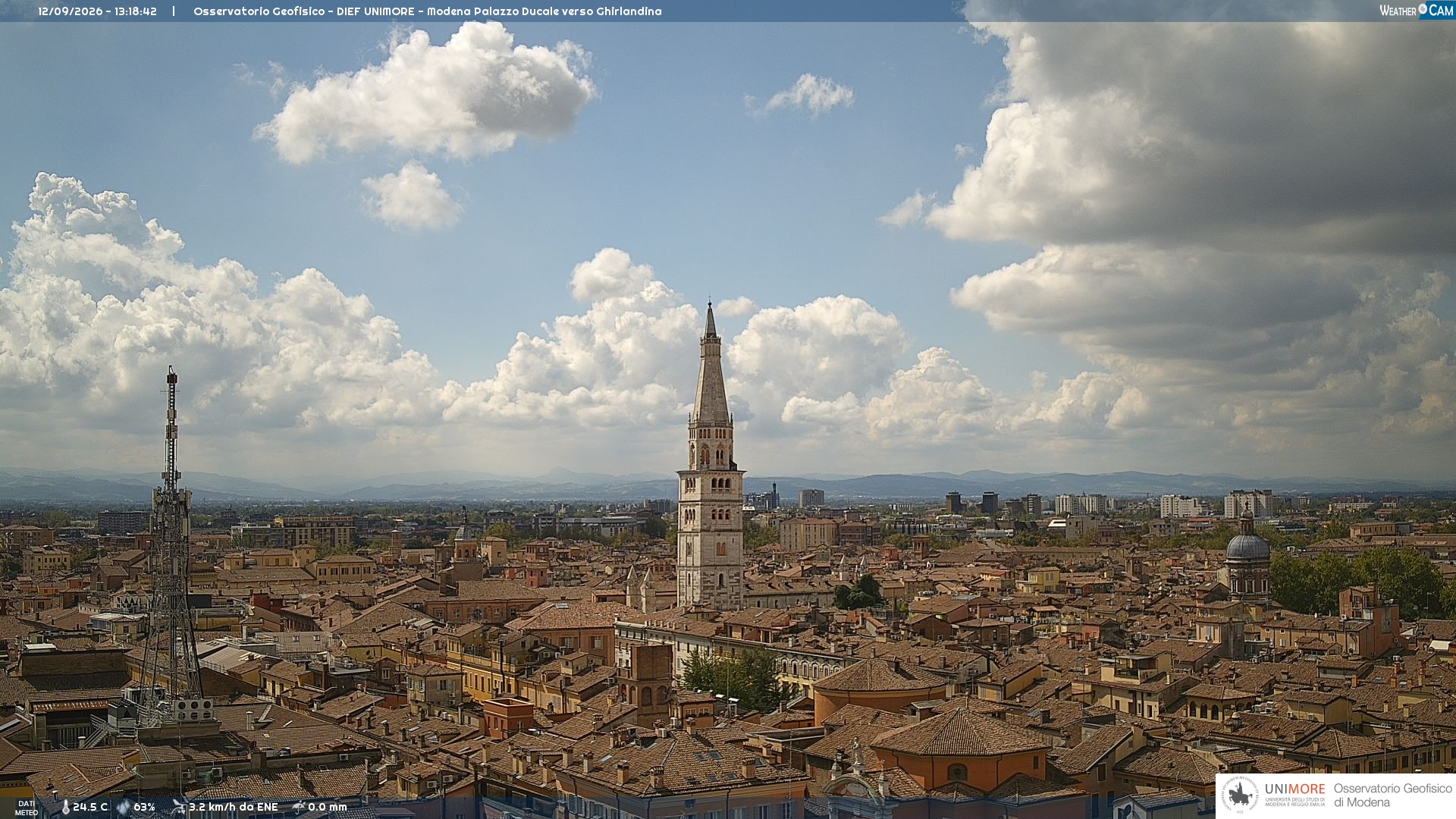Click the umbrella rainfall icon
Image resolution: width=1456 pixels, height=819 pixels.
tap(299, 807)
